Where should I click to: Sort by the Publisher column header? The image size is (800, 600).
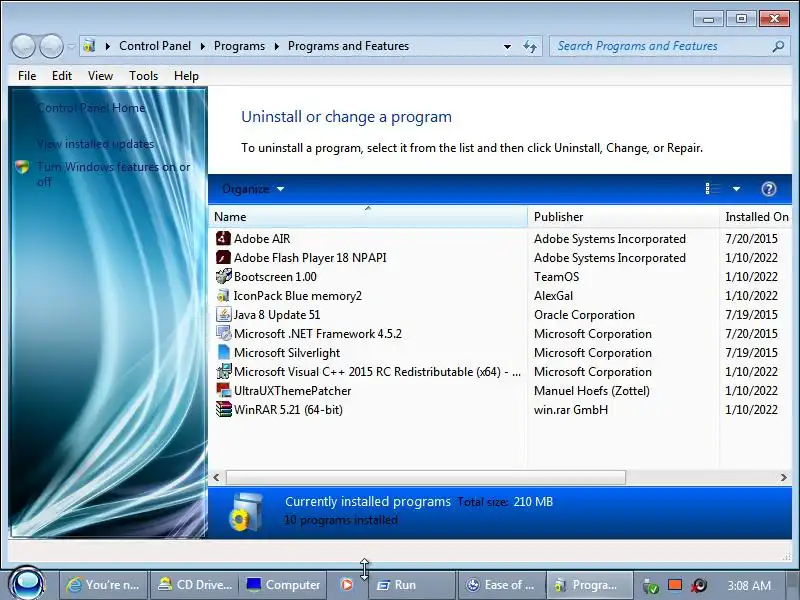[623, 216]
